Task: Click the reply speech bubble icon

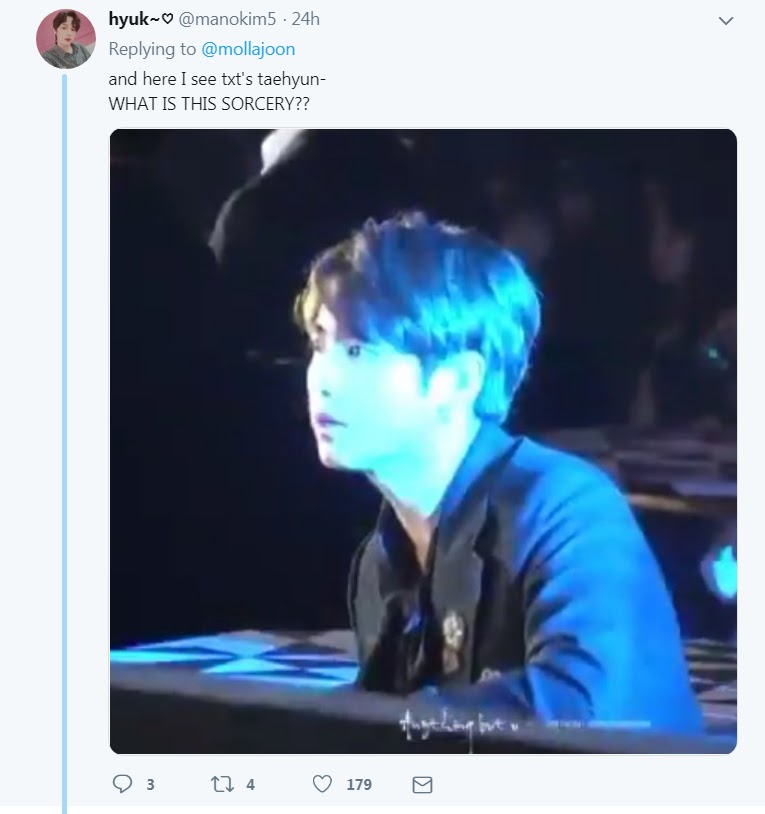Action: coord(122,784)
